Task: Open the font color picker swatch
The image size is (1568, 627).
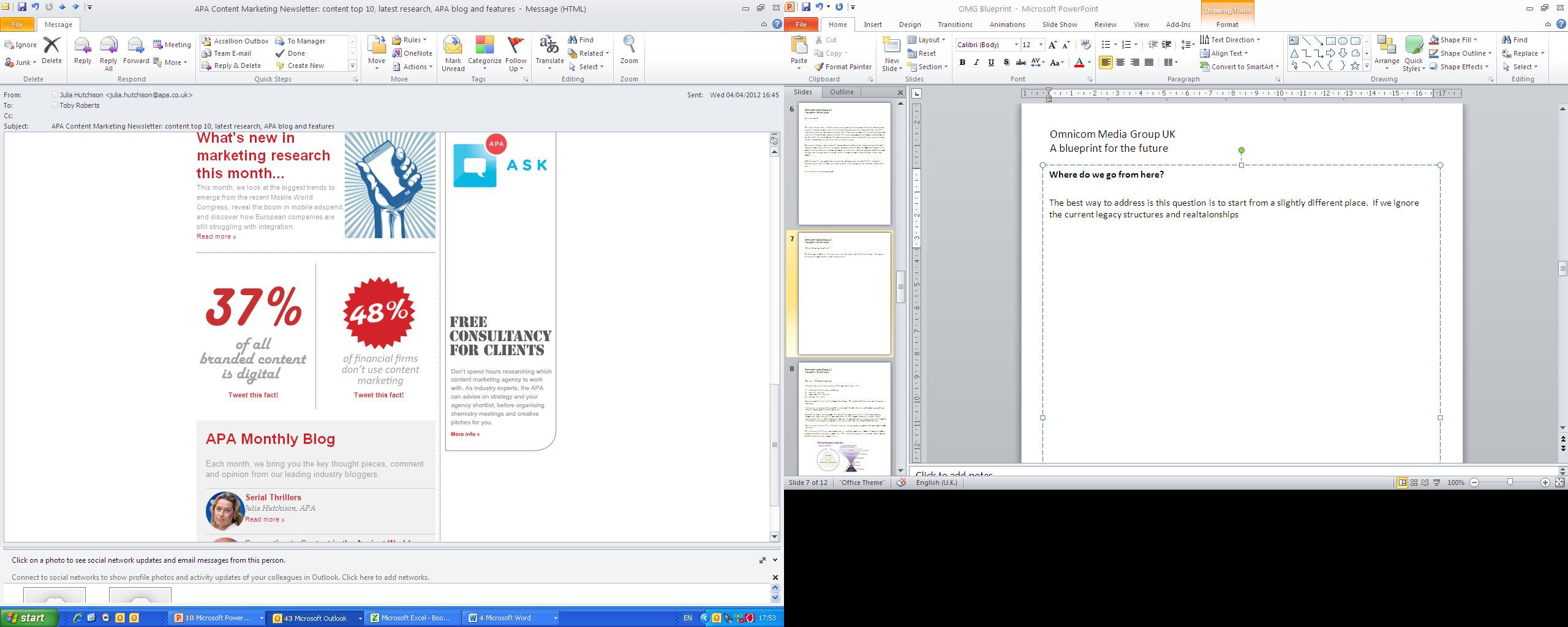Action: [1079, 62]
